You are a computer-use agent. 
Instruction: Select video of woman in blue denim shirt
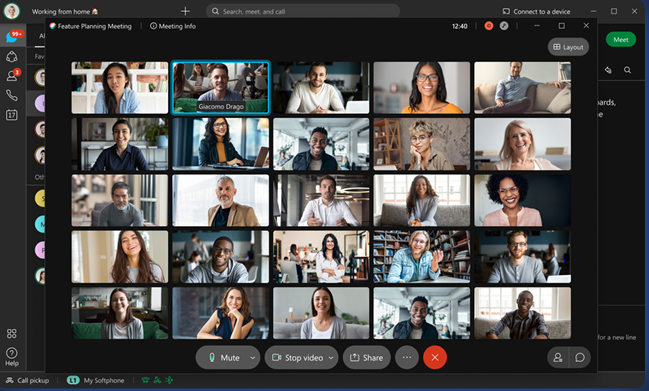coord(120,88)
